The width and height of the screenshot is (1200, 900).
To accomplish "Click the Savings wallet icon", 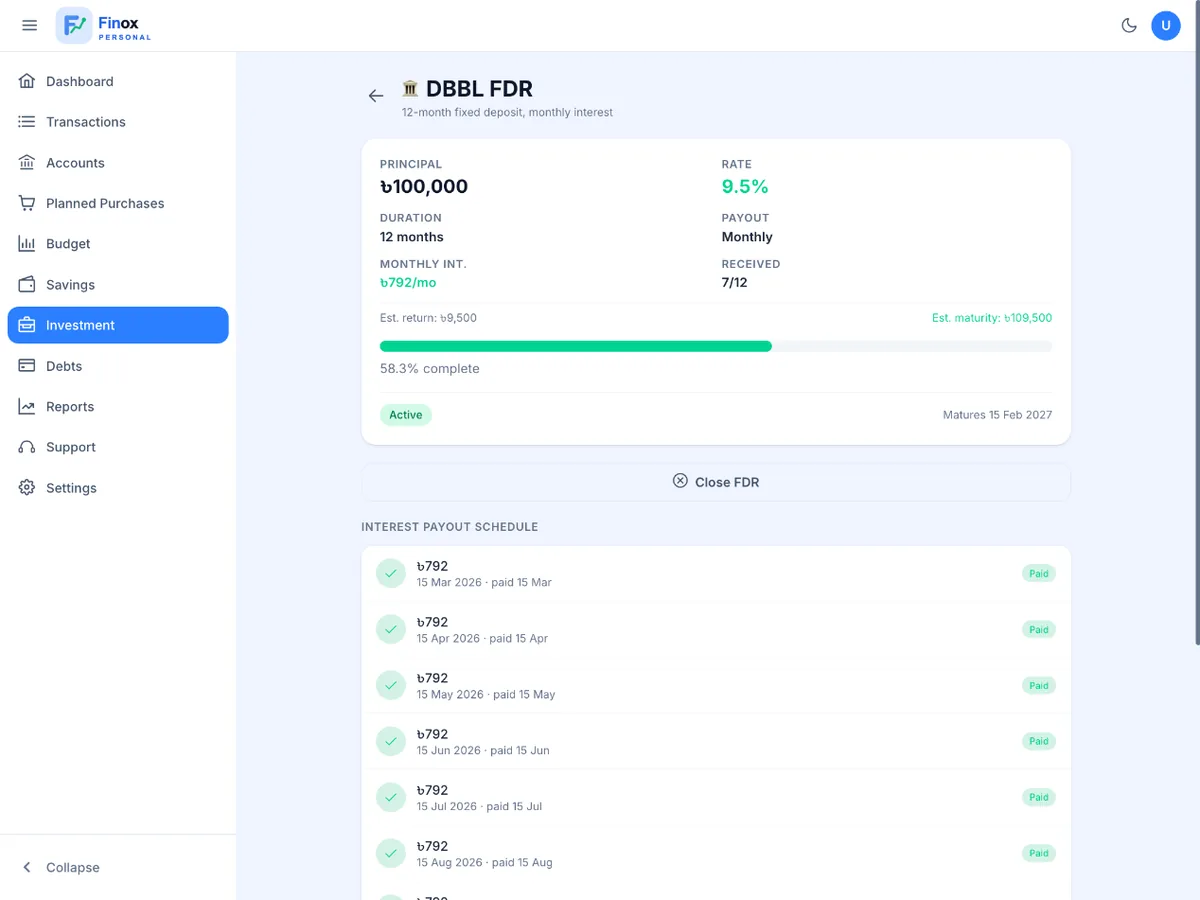I will pos(27,284).
